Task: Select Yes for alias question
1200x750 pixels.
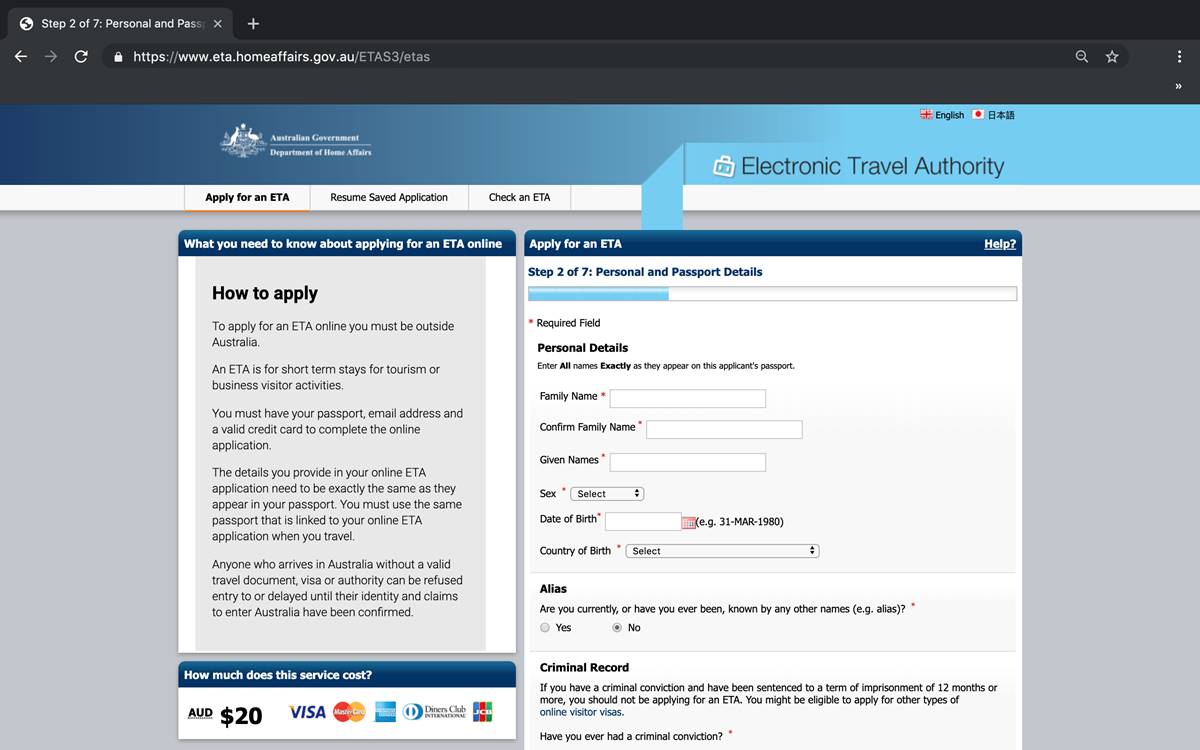Action: [x=545, y=628]
